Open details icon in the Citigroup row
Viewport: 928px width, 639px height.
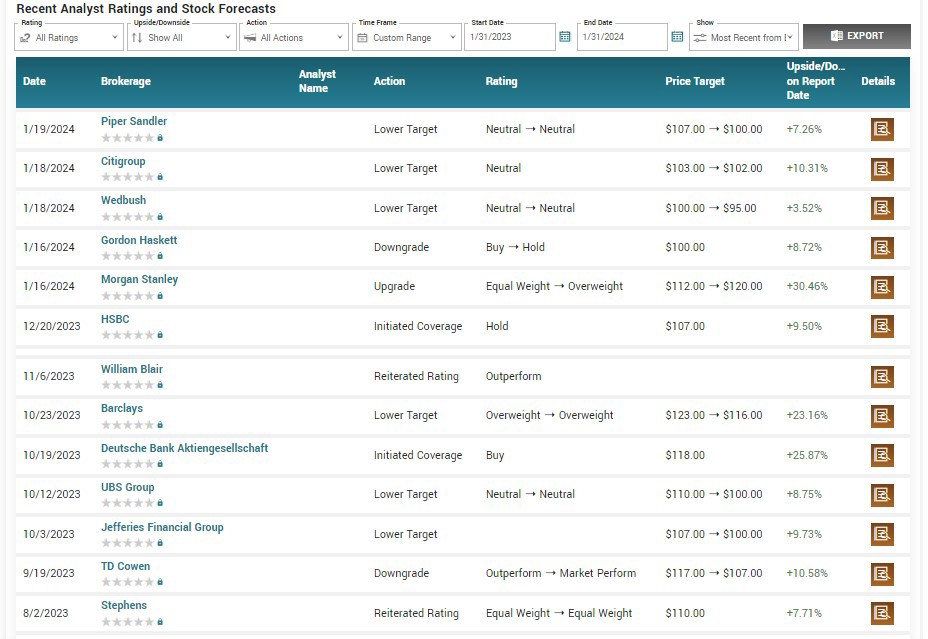coord(882,169)
